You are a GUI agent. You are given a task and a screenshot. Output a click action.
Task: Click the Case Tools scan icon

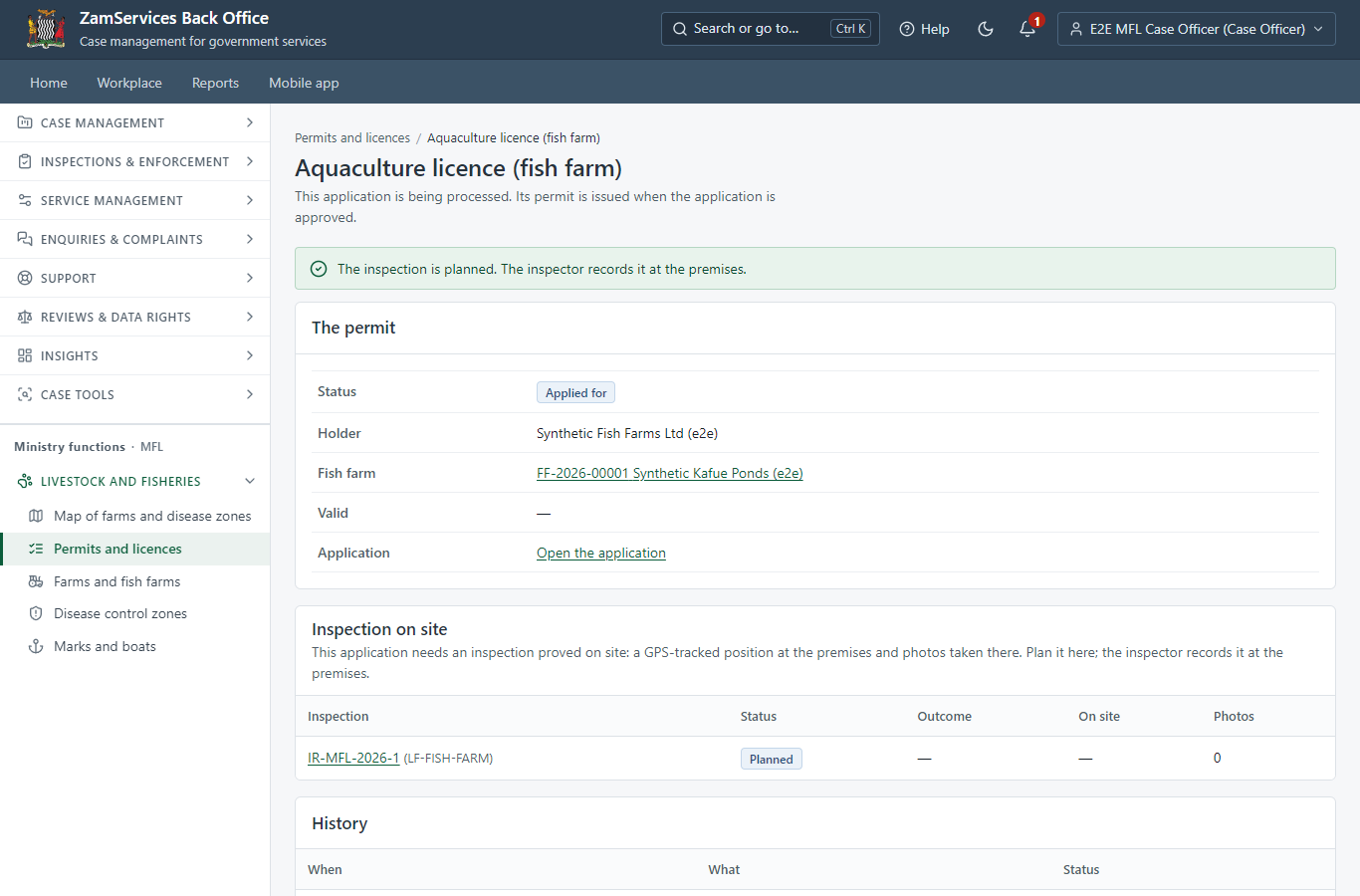[x=25, y=394]
